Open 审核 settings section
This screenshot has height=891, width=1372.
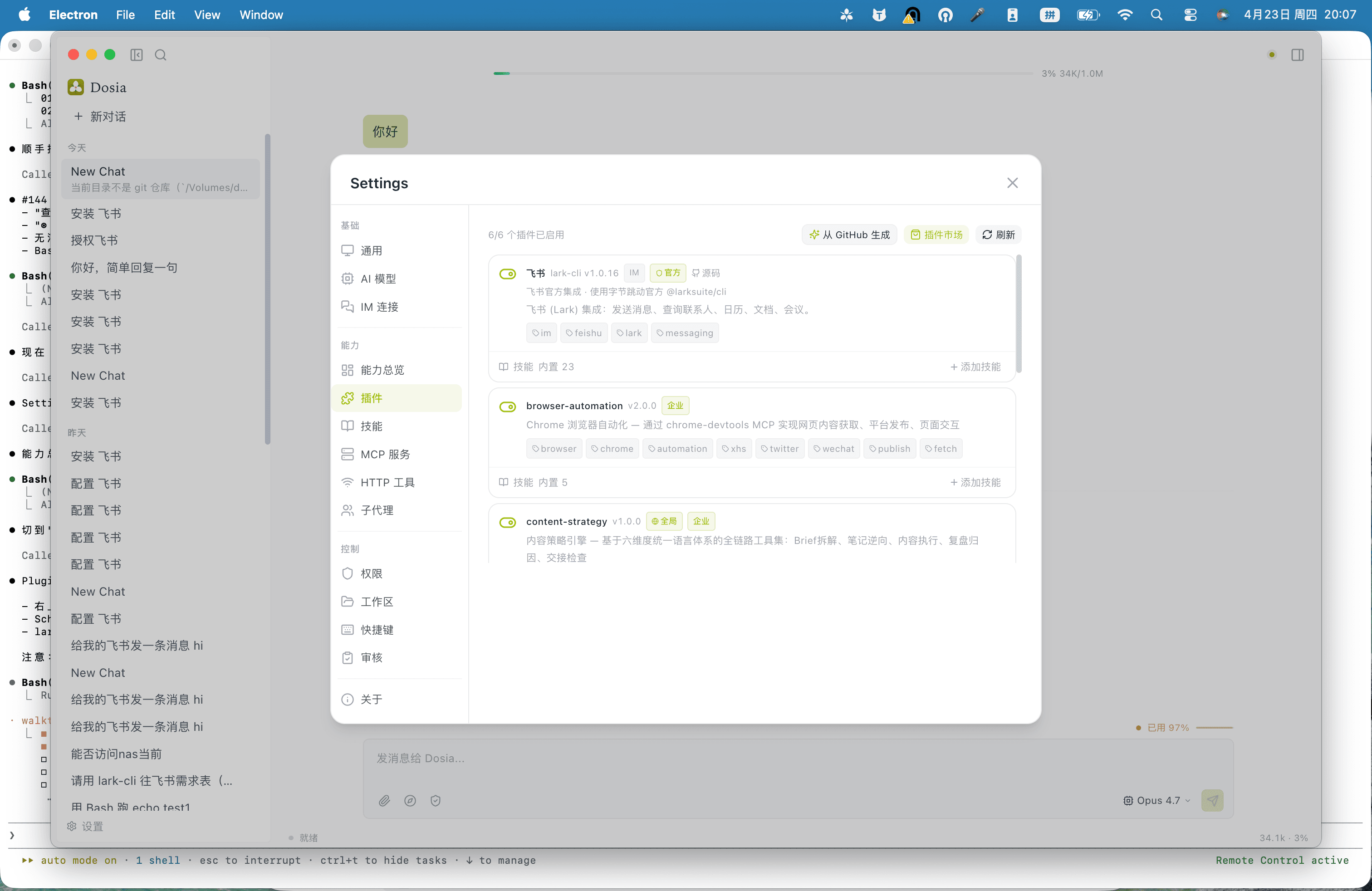[x=397, y=657]
